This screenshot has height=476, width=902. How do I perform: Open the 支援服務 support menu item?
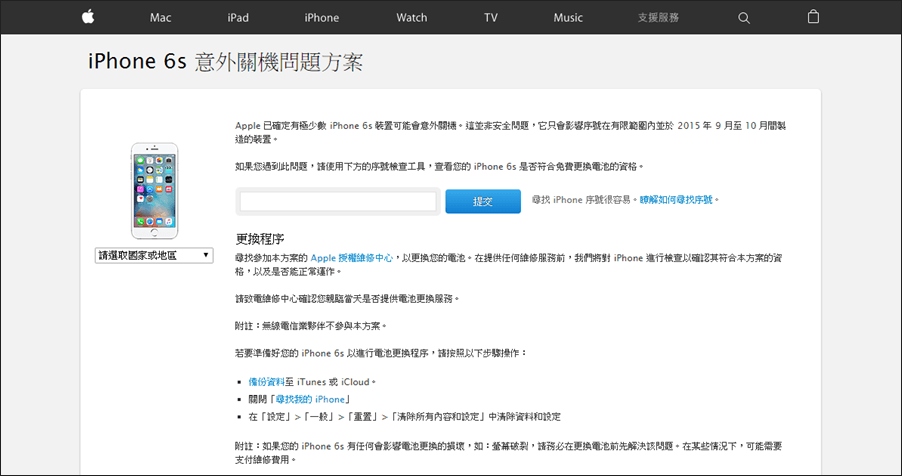tap(658, 18)
